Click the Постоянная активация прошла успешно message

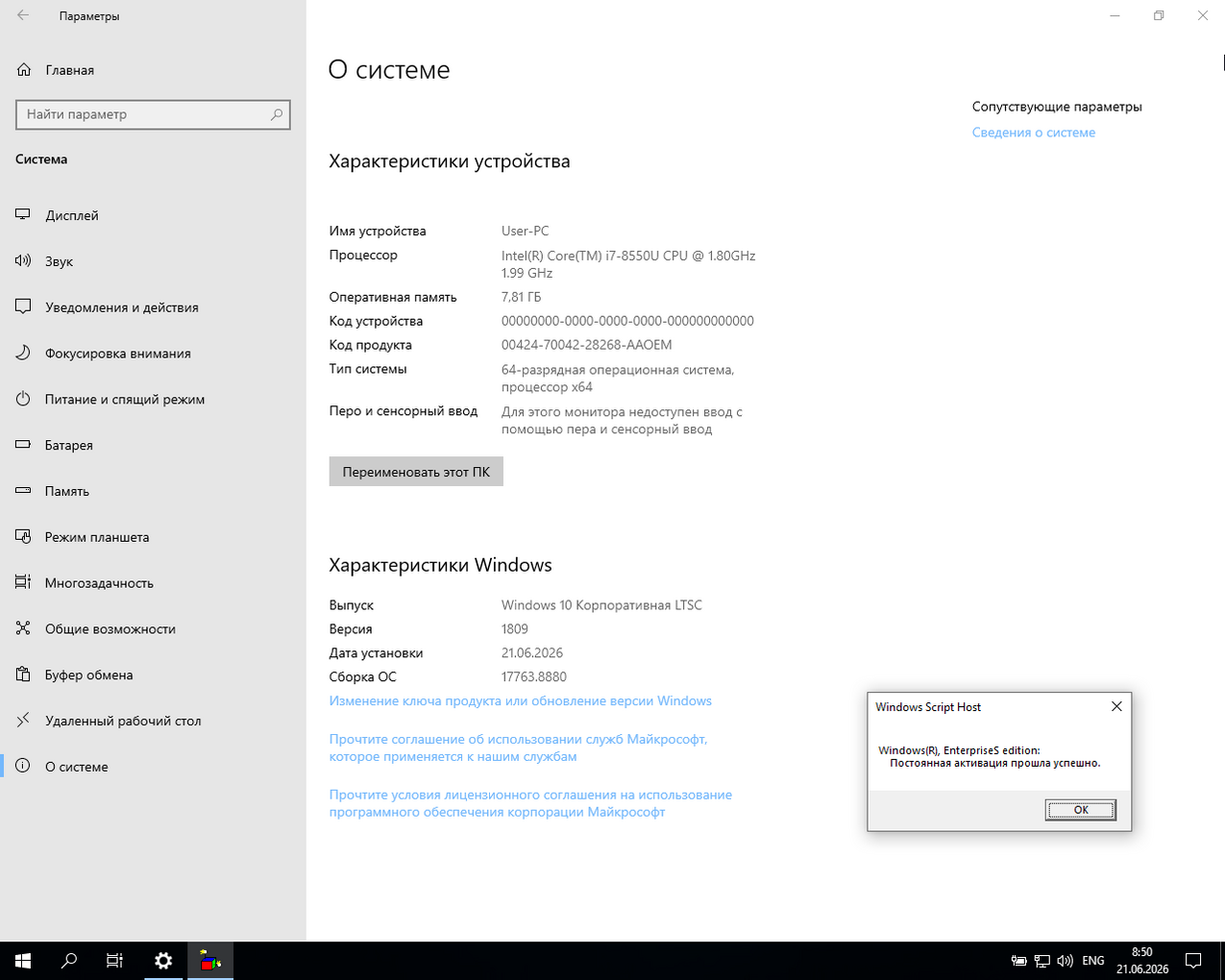coord(995,763)
